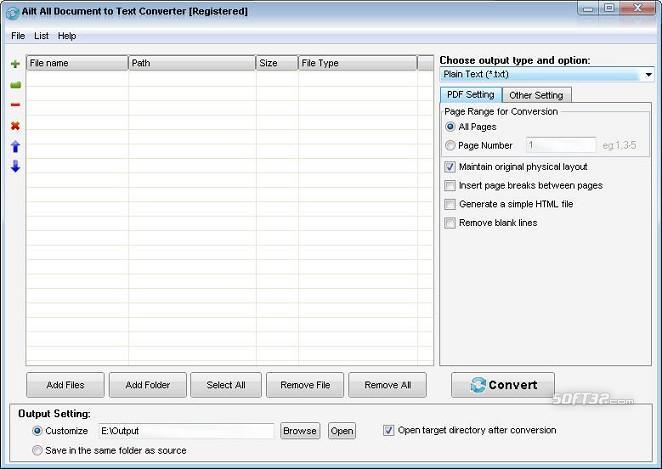662x469 pixels.
Task: Click the blue up arrow move-up icon
Action: pos(15,146)
